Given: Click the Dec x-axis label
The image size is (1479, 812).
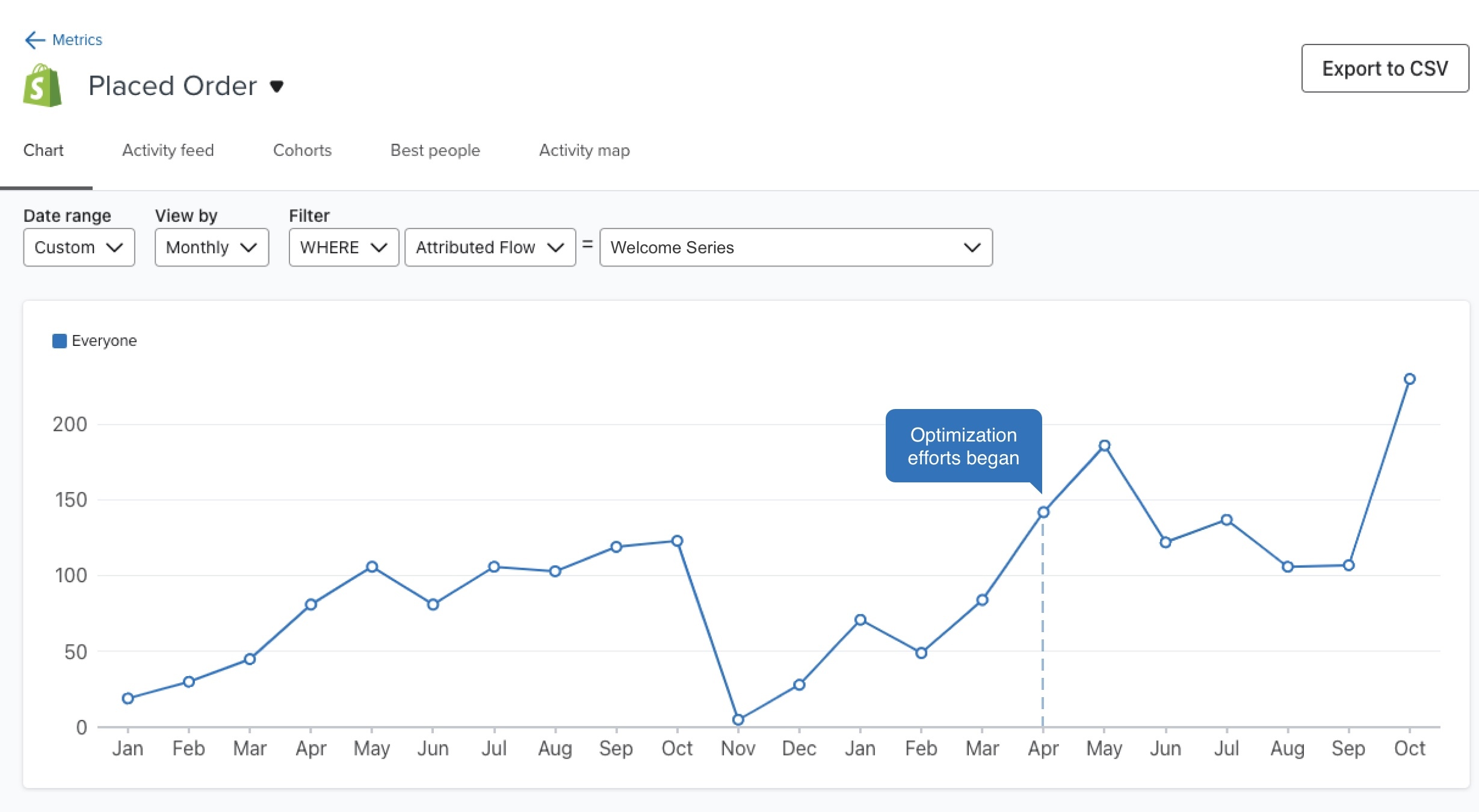Looking at the screenshot, I should [x=799, y=748].
